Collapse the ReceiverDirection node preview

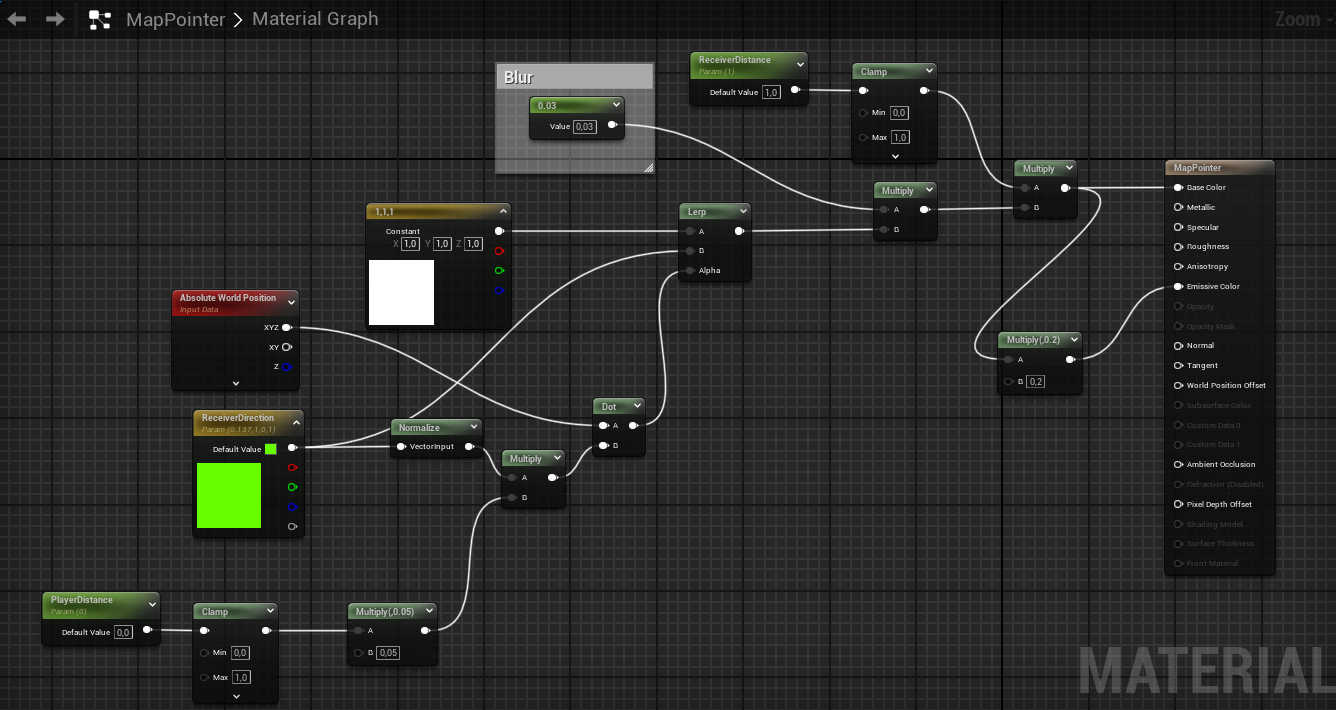297,418
